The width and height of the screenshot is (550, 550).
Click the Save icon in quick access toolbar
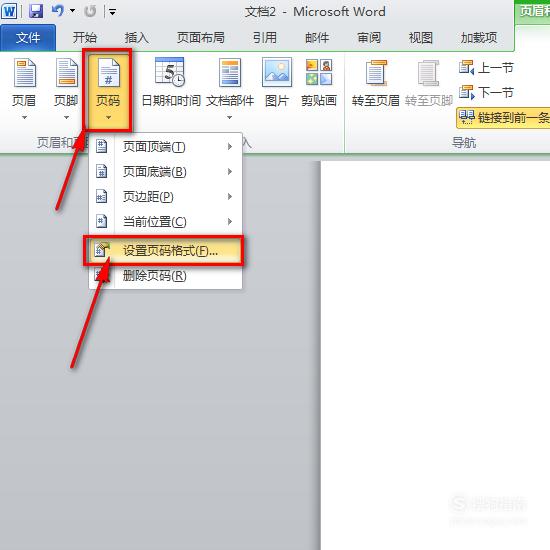36,11
